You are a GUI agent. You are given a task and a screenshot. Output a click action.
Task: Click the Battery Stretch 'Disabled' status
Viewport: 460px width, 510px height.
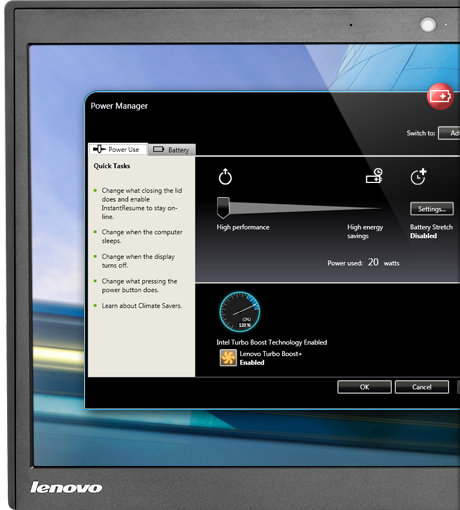coord(424,236)
